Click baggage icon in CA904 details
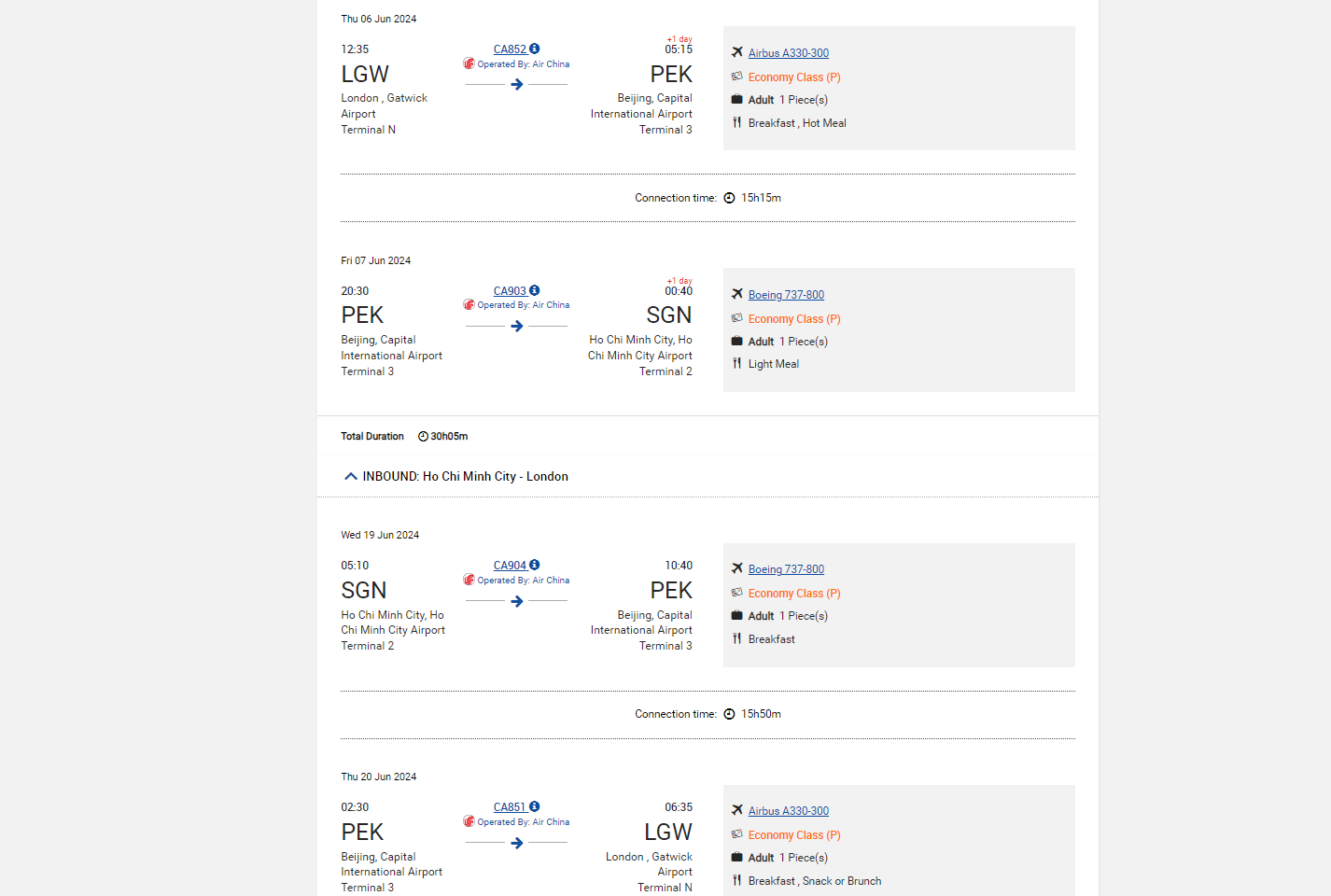This screenshot has width=1331, height=896. 737,615
